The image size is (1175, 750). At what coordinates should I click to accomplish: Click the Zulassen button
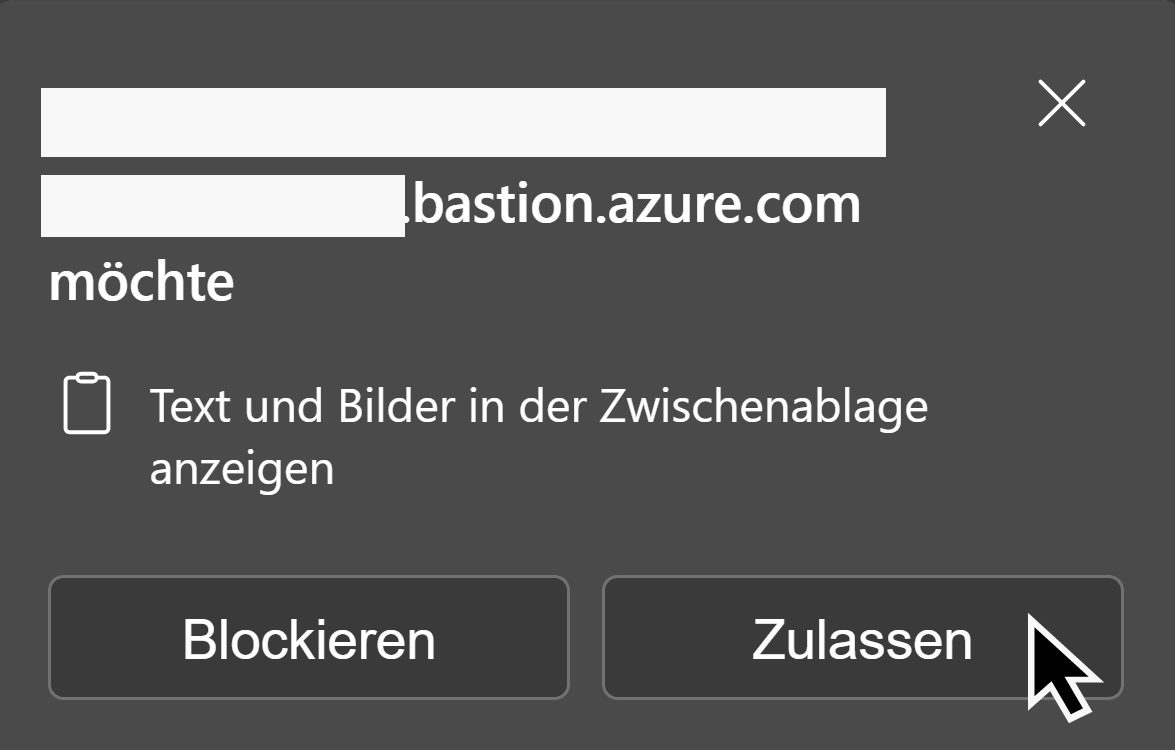coord(861,638)
